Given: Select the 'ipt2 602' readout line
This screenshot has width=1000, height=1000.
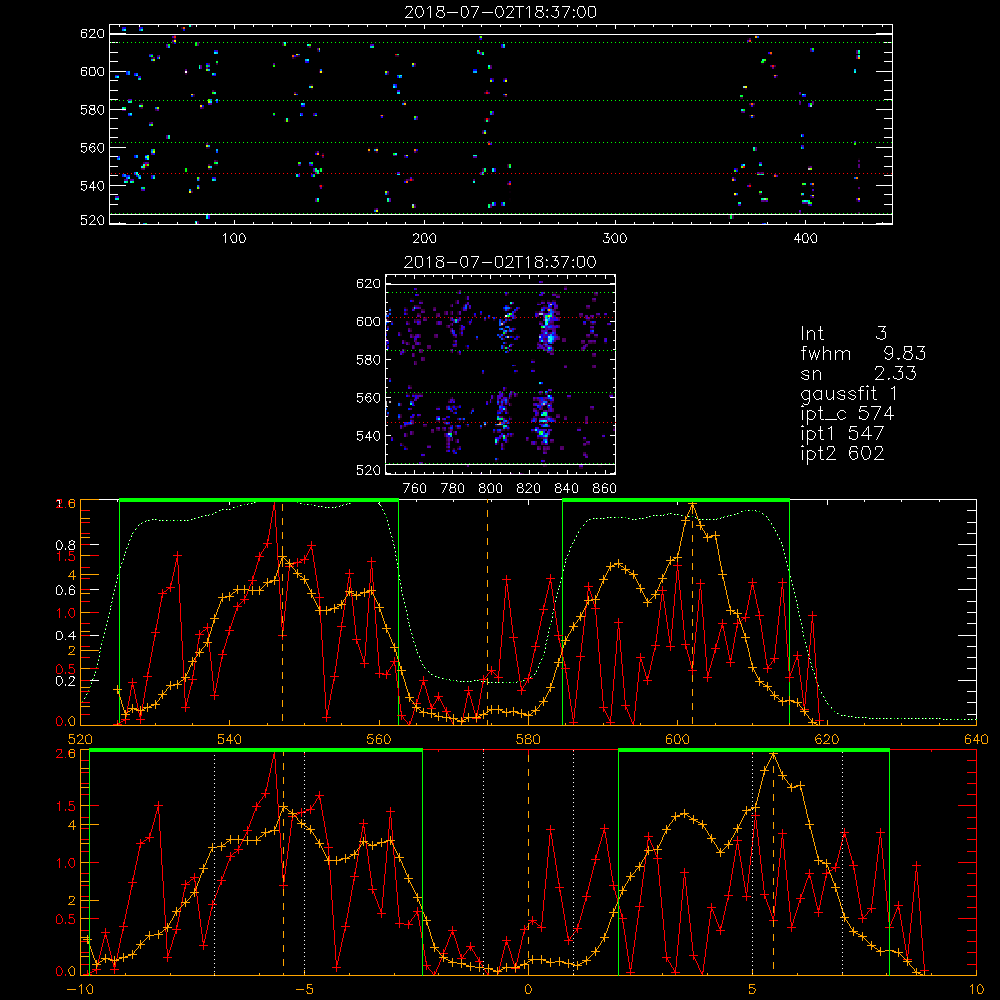Looking at the screenshot, I should pyautogui.click(x=842, y=453).
